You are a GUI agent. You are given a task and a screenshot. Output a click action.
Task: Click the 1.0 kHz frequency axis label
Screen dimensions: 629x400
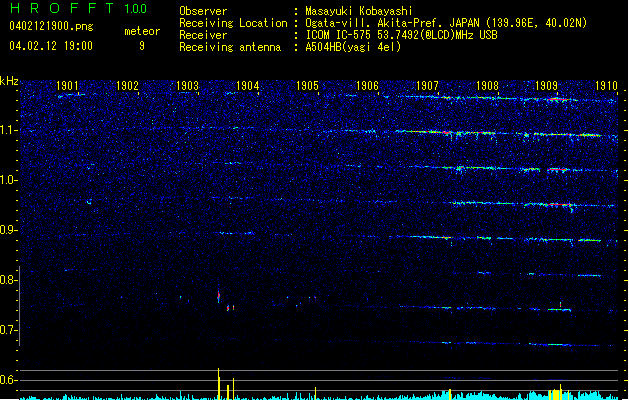click(8, 180)
